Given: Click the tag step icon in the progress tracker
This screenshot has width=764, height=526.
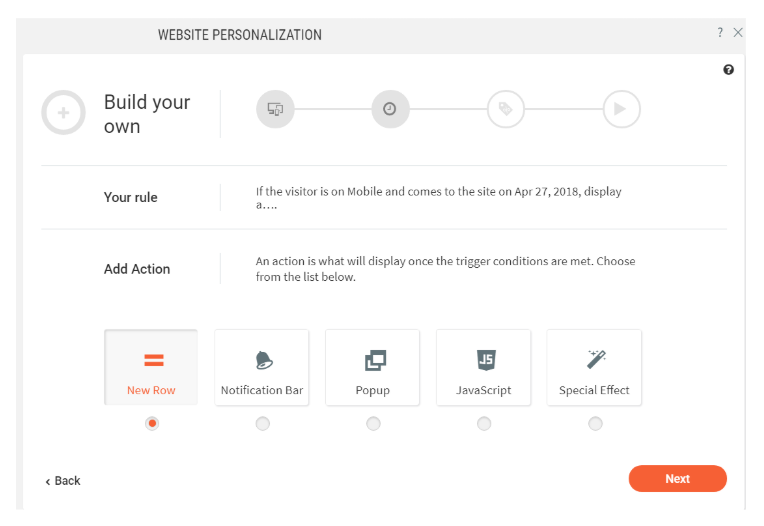Looking at the screenshot, I should (x=506, y=109).
